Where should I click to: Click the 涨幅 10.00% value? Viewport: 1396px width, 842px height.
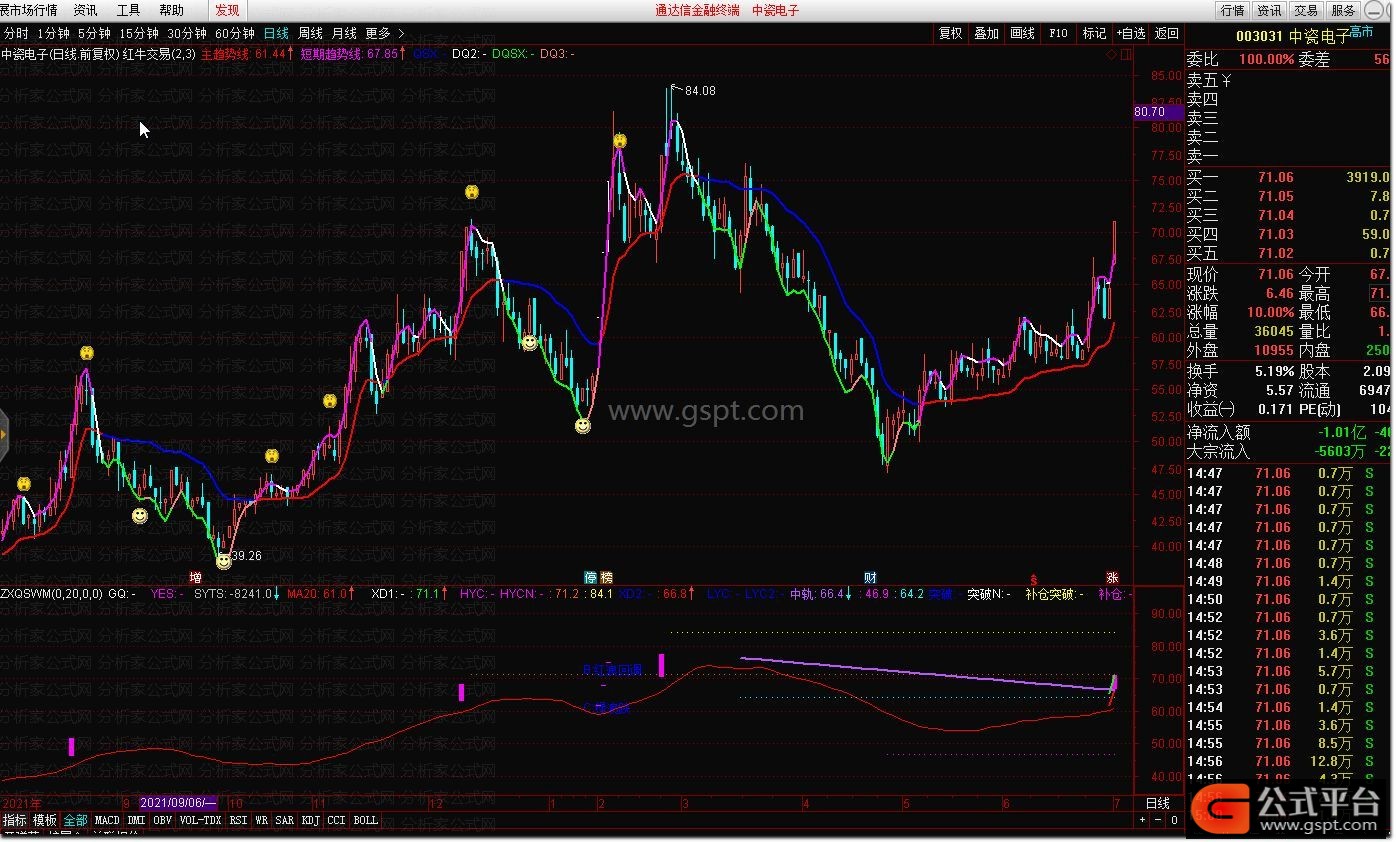click(1269, 312)
